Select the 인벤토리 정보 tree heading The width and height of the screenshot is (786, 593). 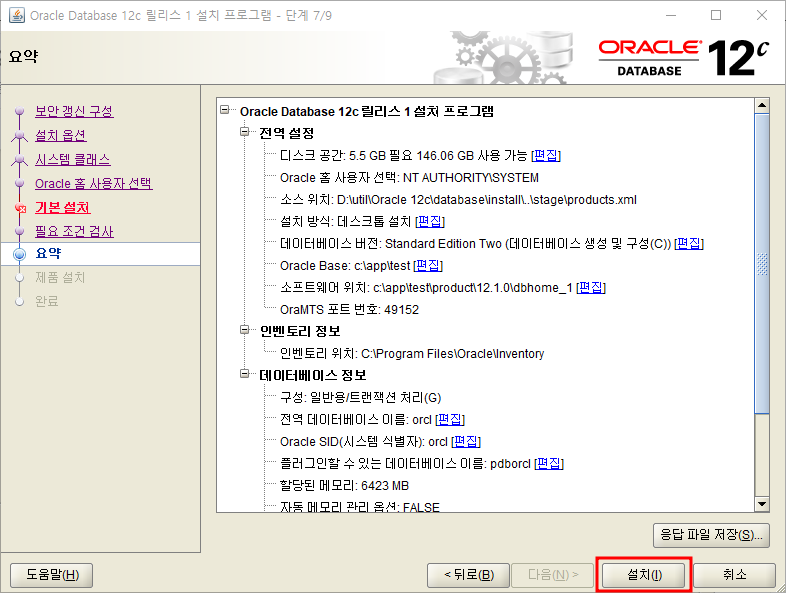300,331
